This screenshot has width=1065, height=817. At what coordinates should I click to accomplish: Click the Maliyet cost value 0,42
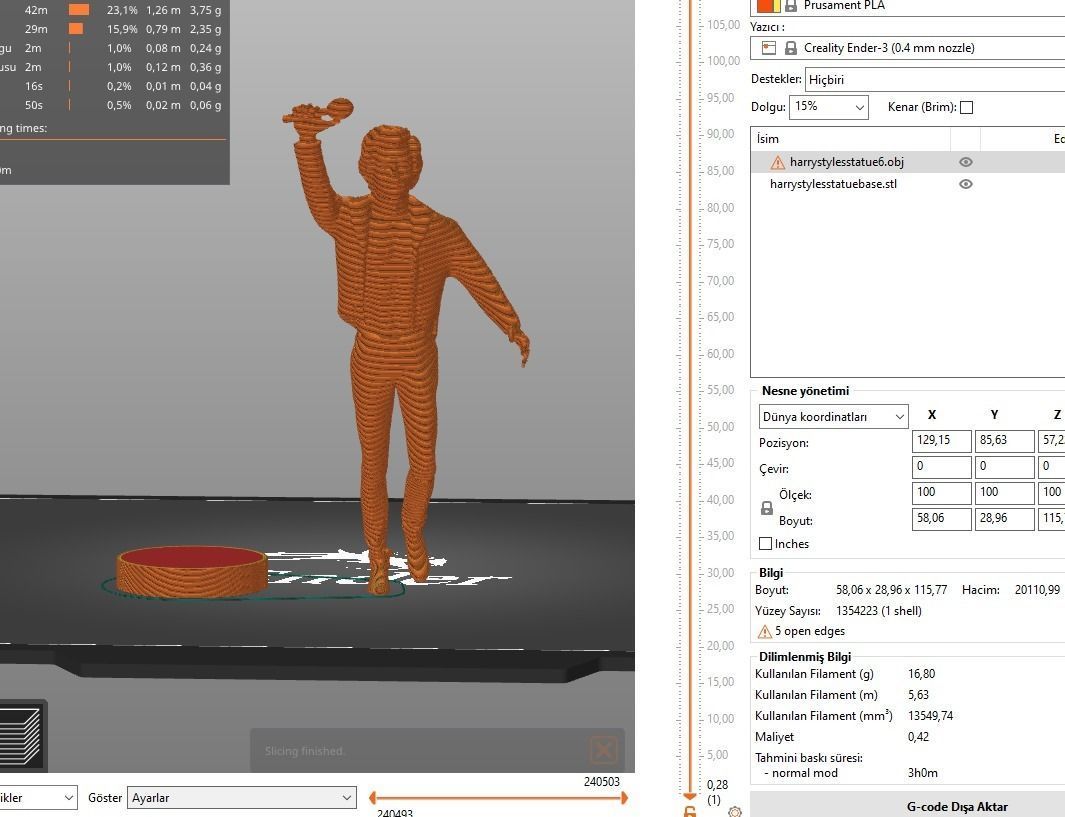pyautogui.click(x=918, y=737)
